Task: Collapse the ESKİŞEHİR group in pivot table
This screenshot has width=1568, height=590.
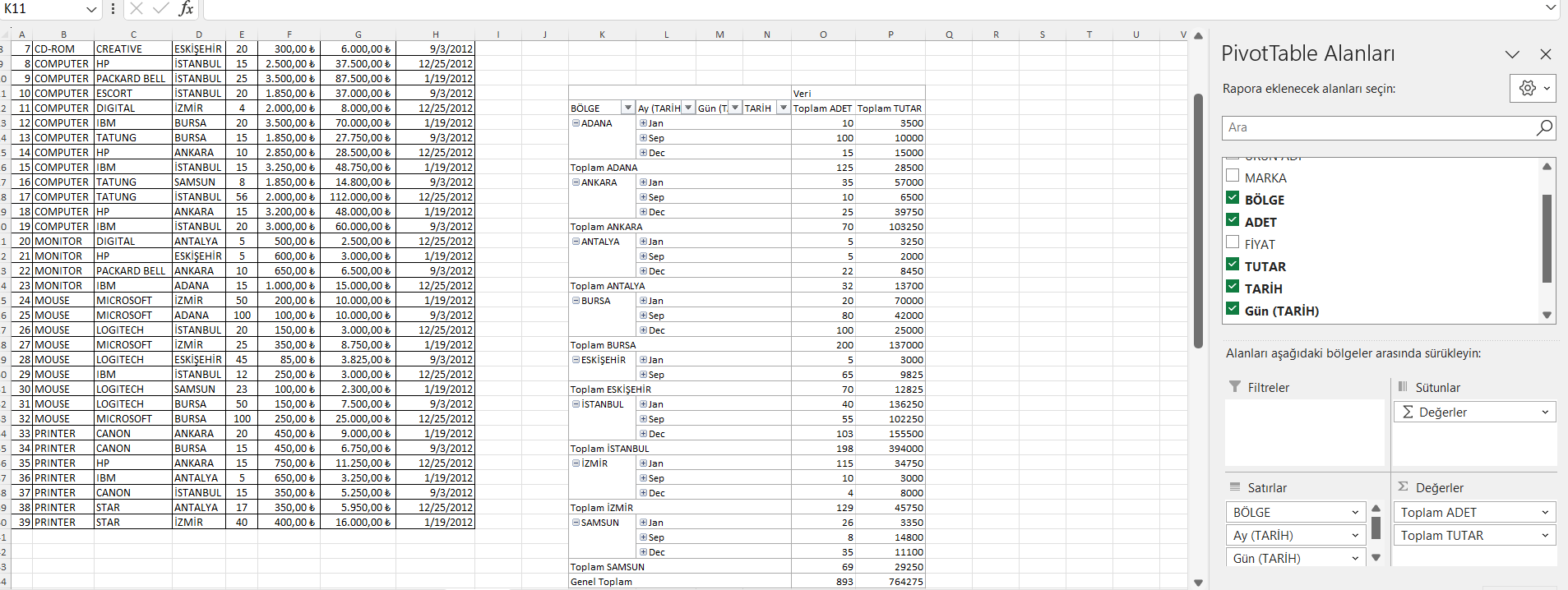Action: pos(576,360)
